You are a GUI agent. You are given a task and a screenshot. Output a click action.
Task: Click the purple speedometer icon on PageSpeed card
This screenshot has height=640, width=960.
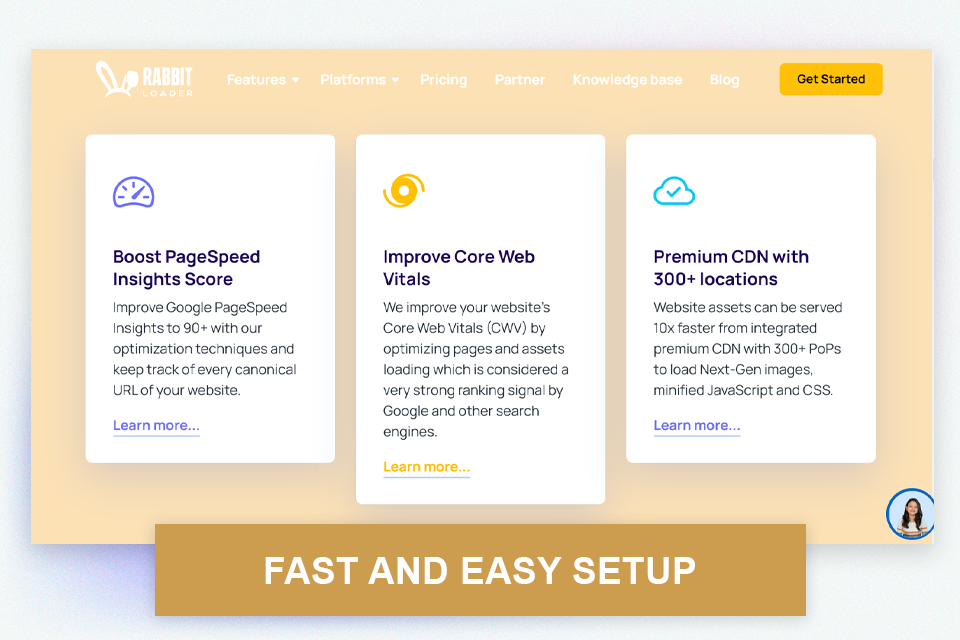(132, 192)
